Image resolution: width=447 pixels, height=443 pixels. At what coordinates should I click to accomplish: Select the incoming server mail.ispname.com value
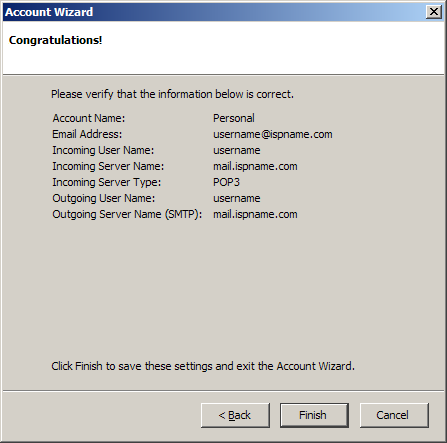(x=255, y=166)
